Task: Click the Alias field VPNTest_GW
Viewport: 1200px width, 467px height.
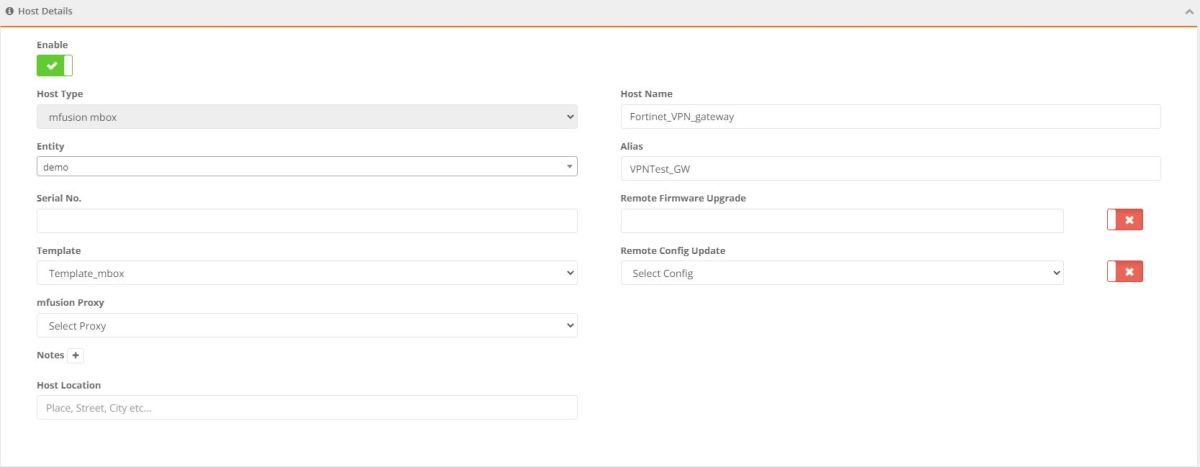Action: [890, 169]
